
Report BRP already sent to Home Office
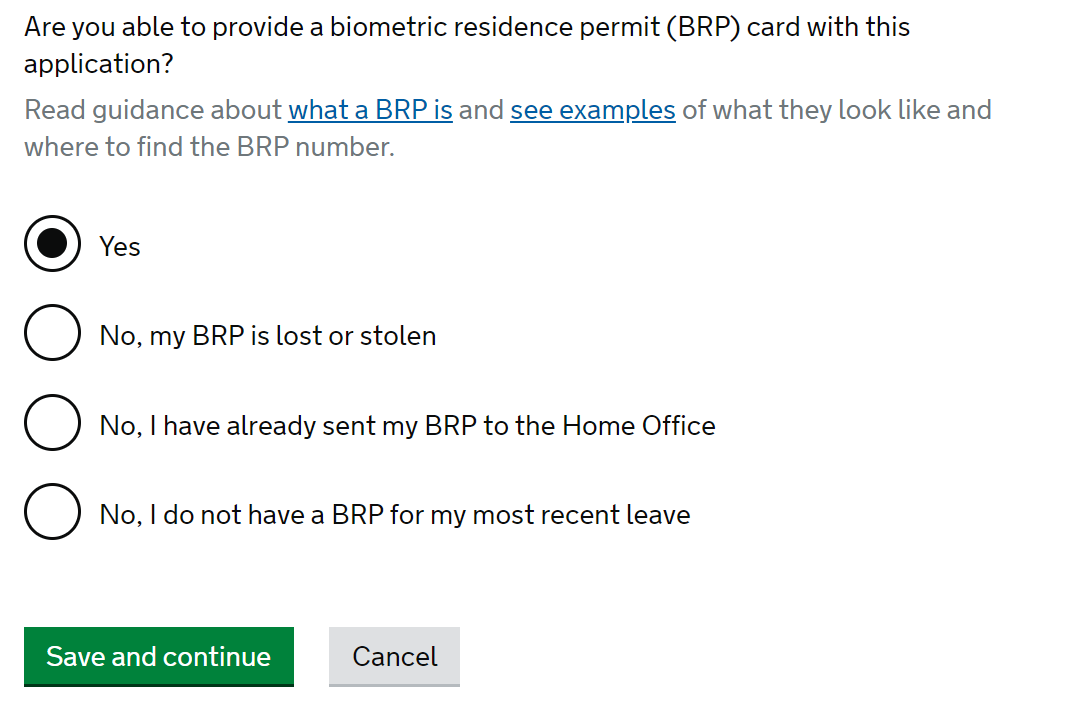[52, 423]
